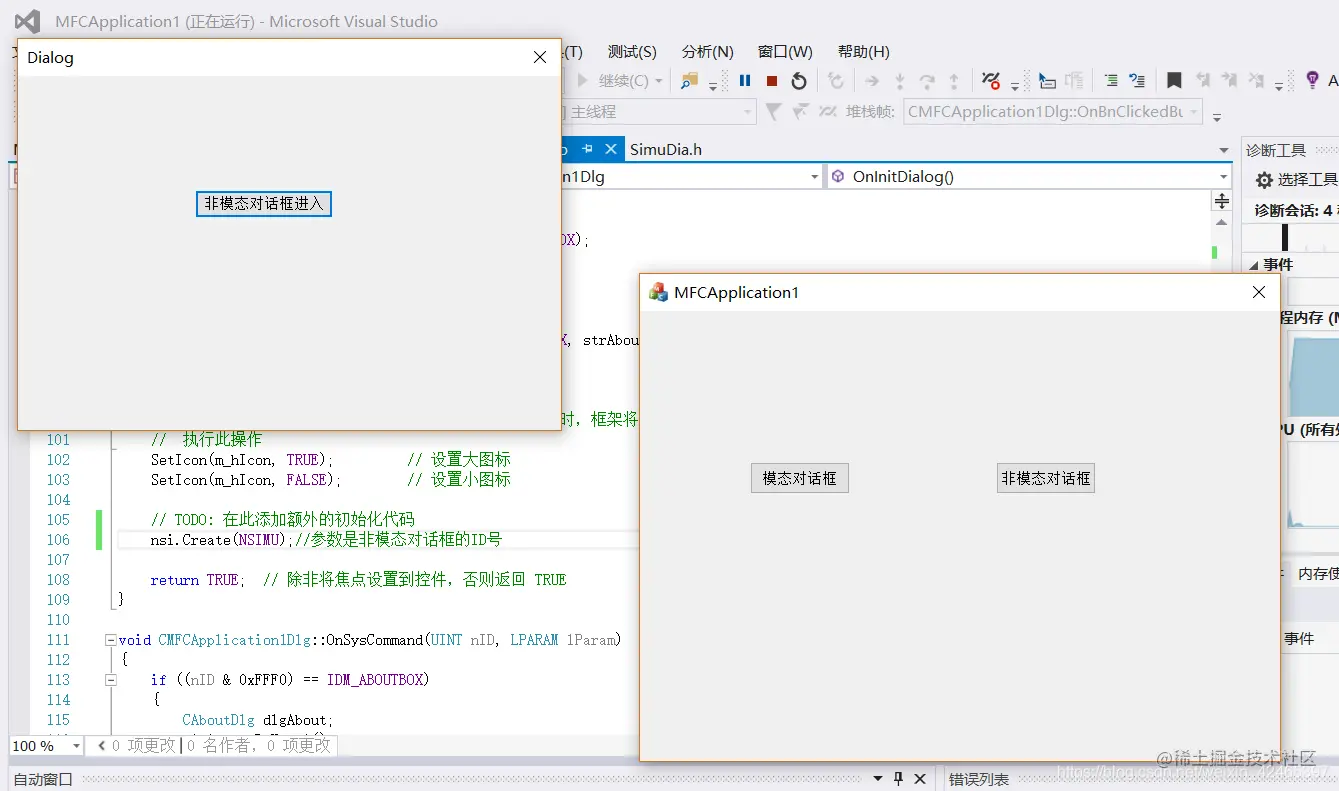Screen dimensions: 1339x791
Task: Open the class scope dropdown ending in n1Dlg
Action: (x=814, y=177)
